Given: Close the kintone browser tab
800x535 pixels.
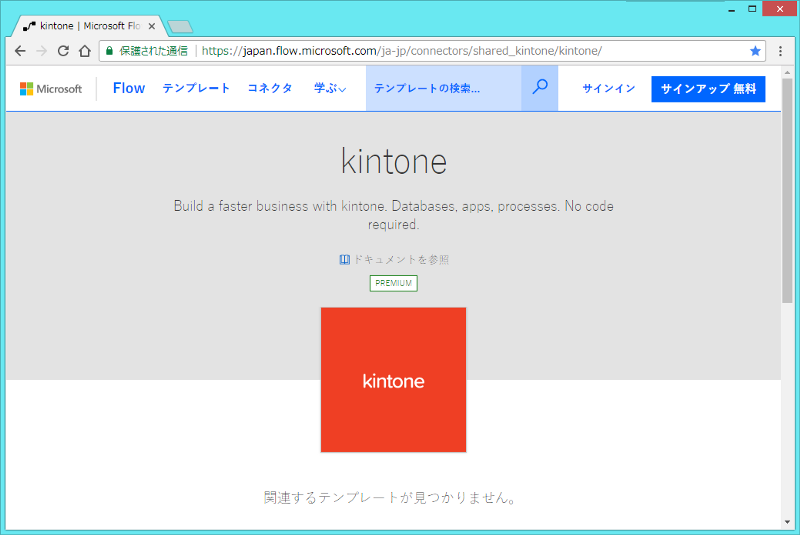Looking at the screenshot, I should click(152, 26).
